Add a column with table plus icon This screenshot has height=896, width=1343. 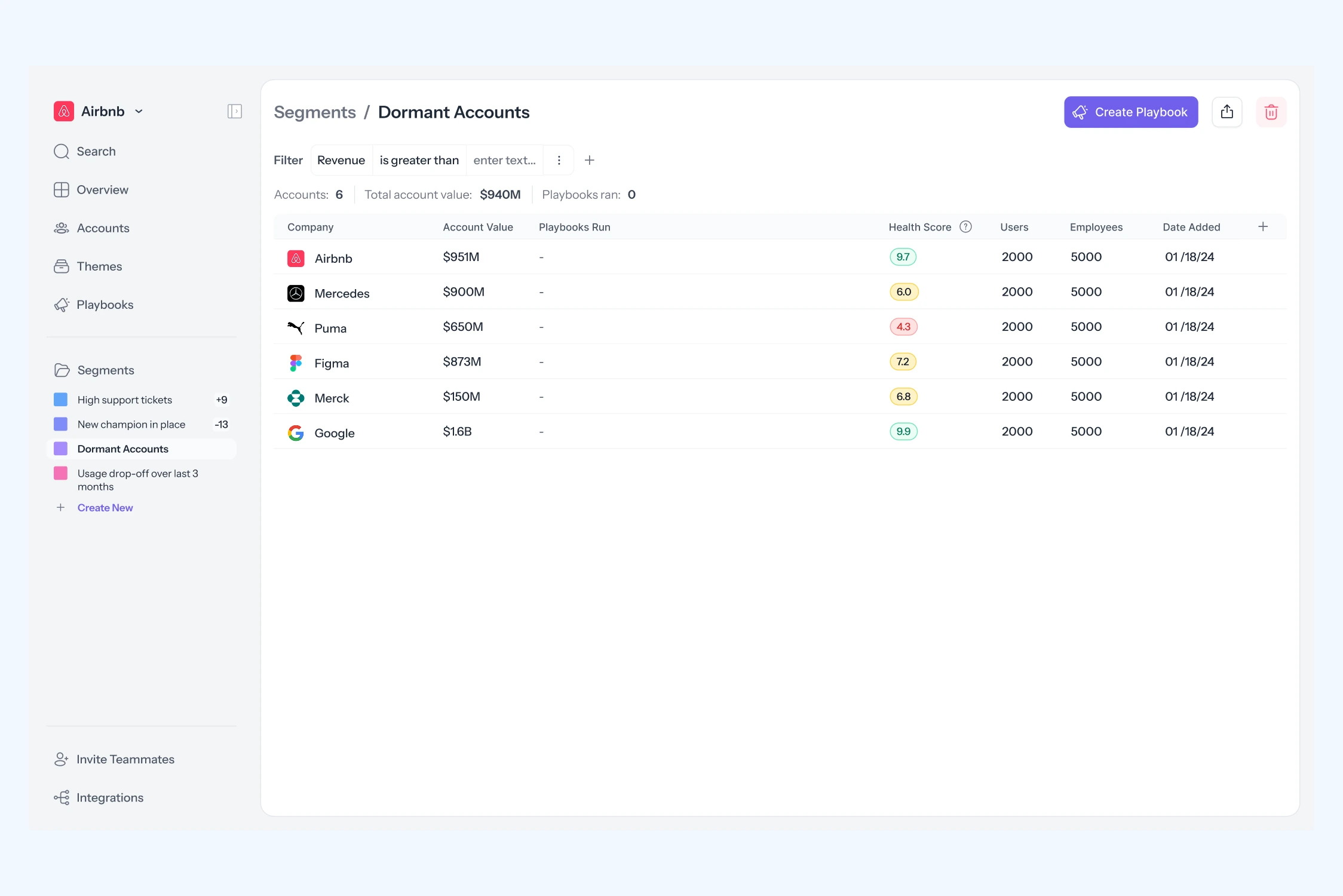click(1263, 227)
